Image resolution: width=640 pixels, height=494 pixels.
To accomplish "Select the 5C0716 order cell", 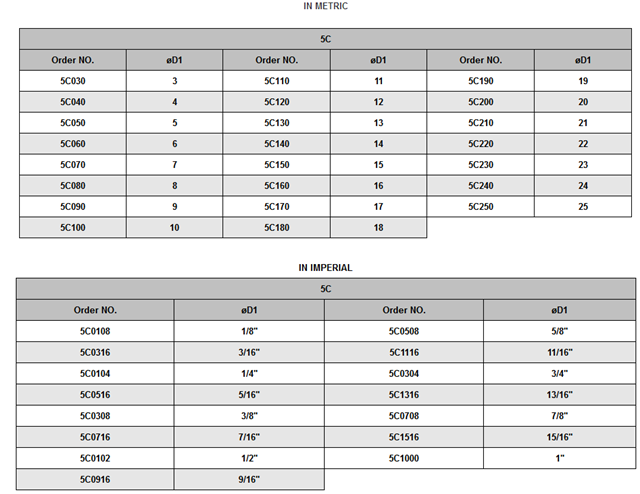I will pyautogui.click(x=96, y=437).
